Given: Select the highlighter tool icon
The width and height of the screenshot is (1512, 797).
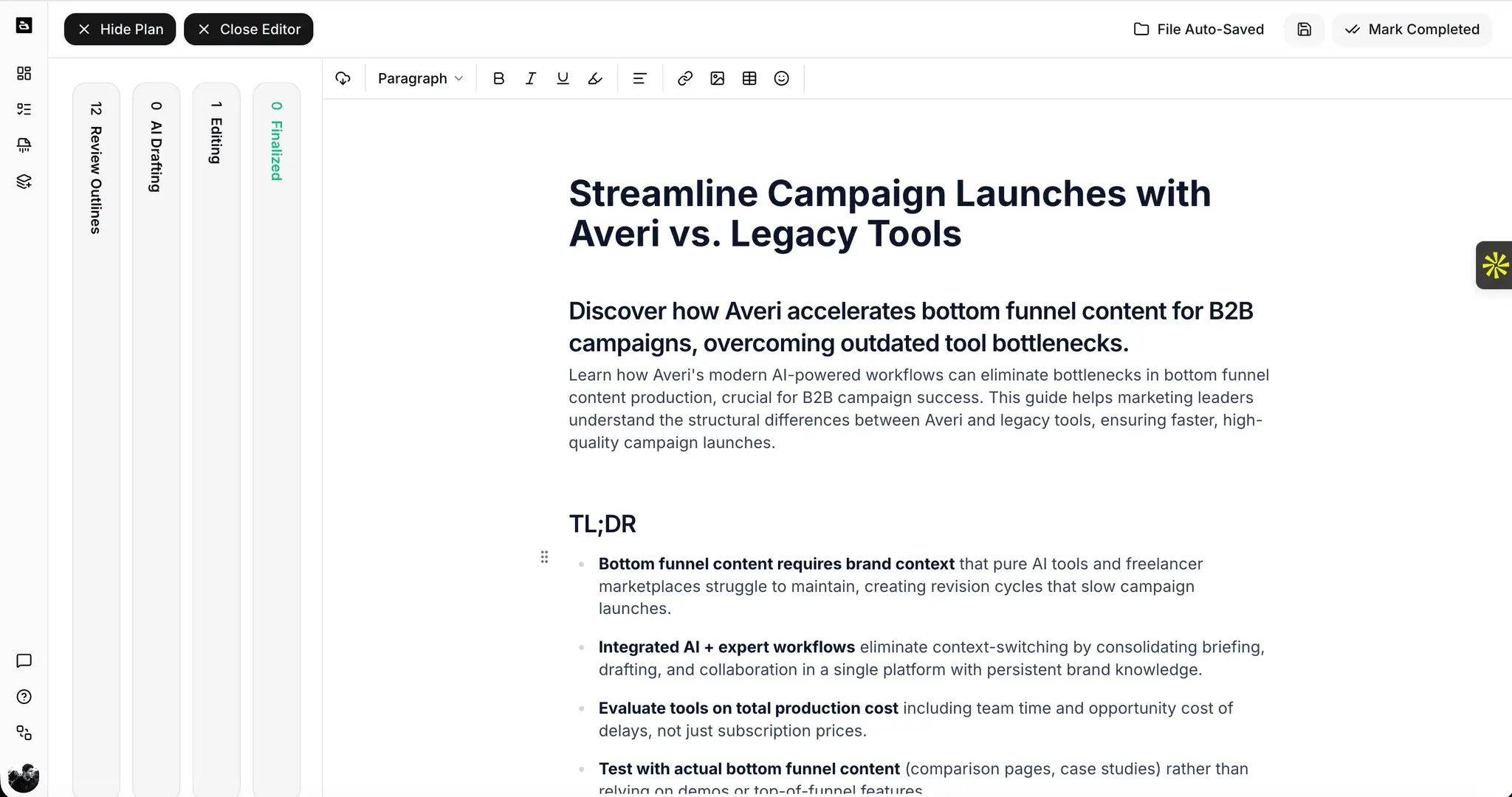Looking at the screenshot, I should 595,78.
